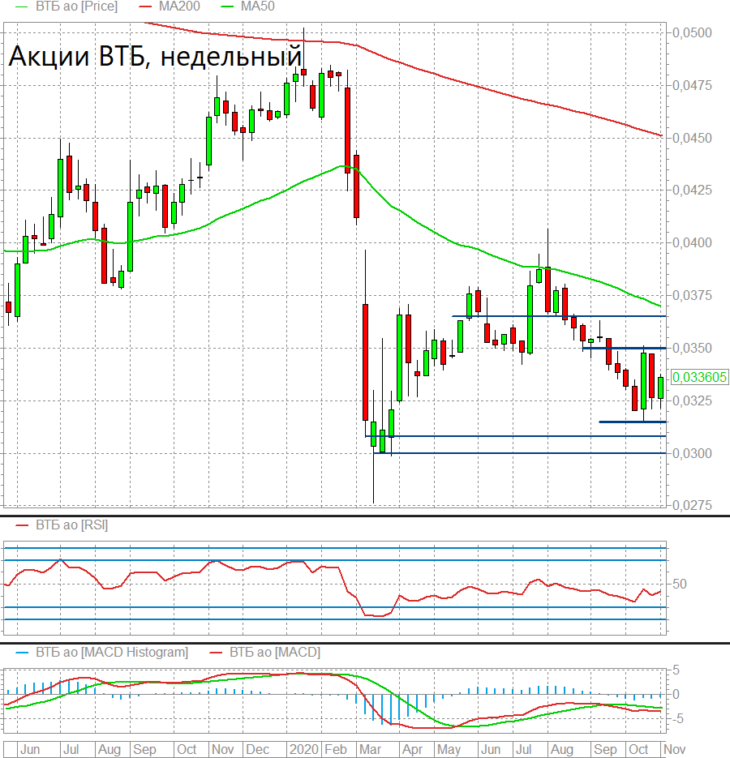730x758 pixels.
Task: Click the MA50 legend label
Action: pos(258,7)
